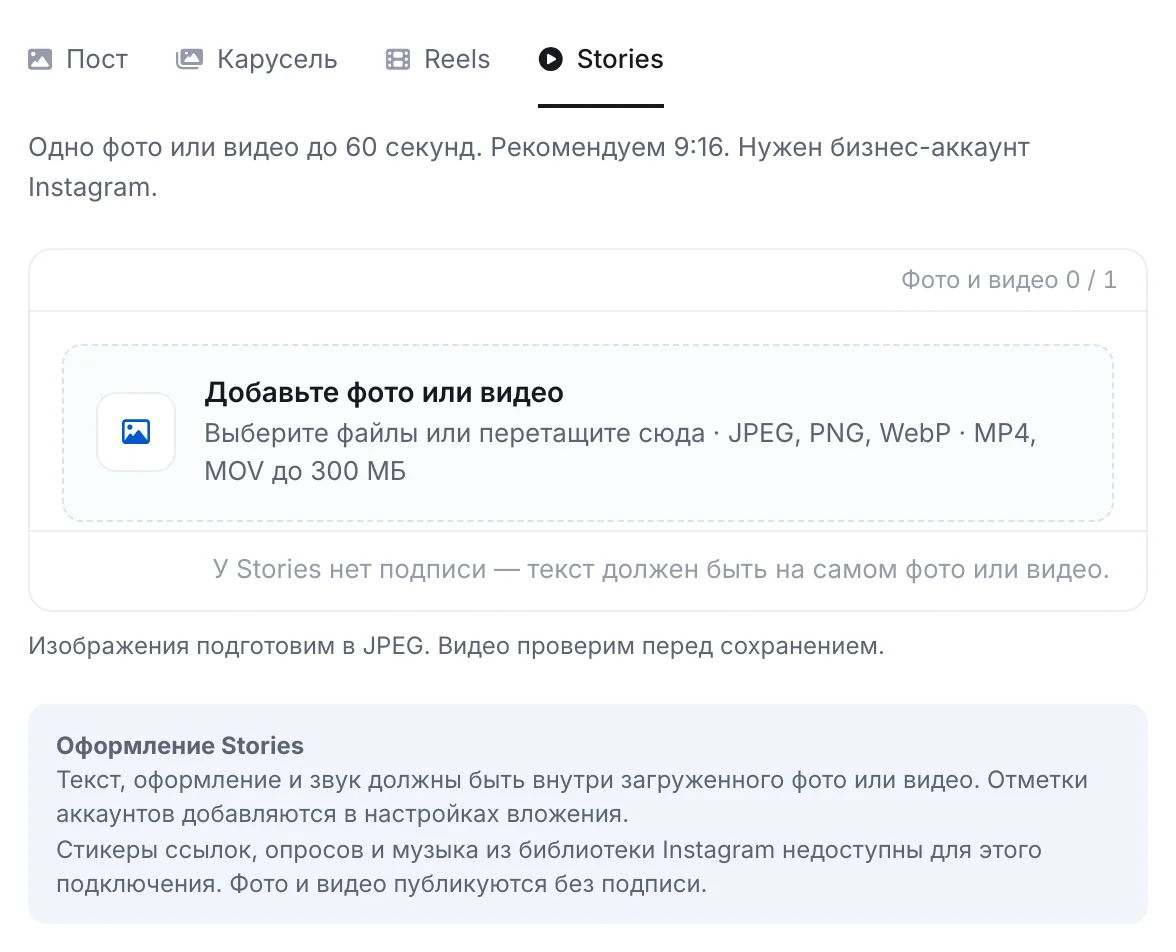Click the film strip icon beside Reels
1176x952 pixels.
(x=398, y=59)
